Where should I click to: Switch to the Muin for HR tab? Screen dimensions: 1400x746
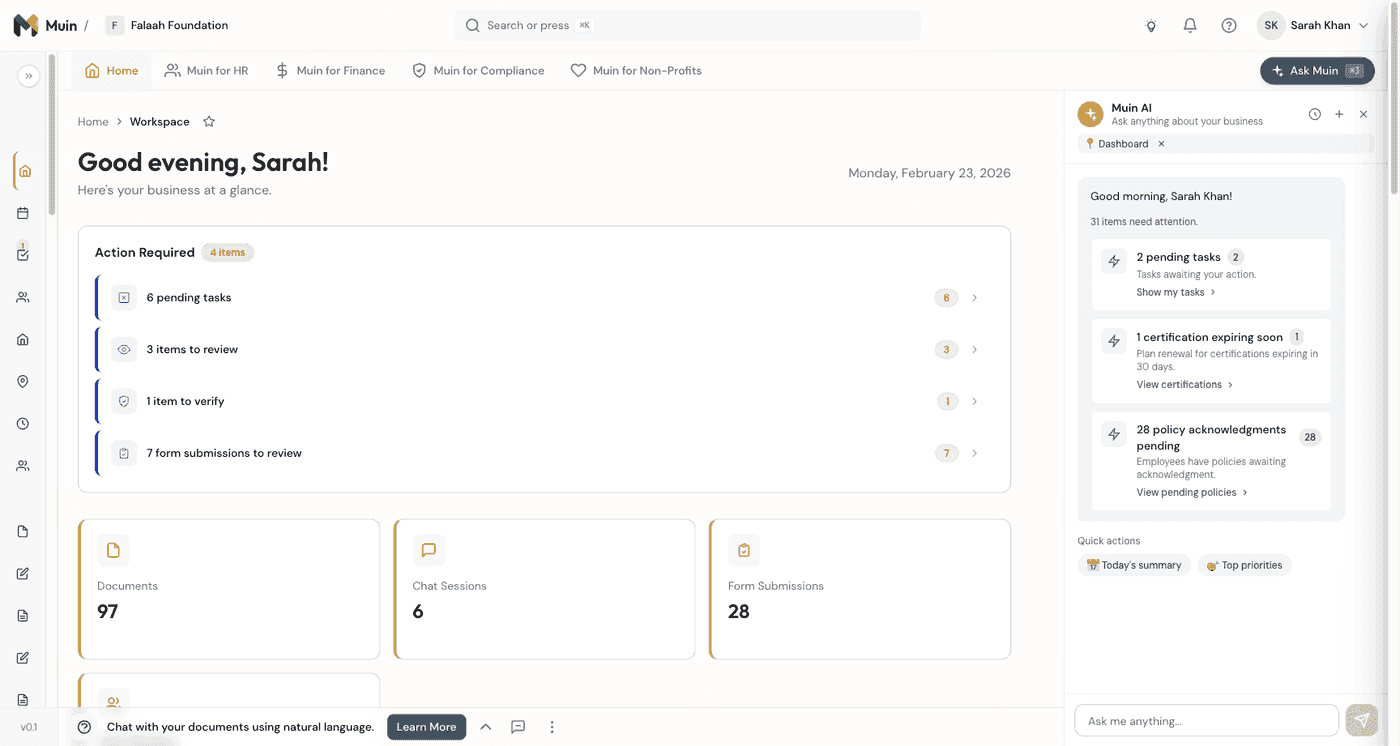(206, 70)
